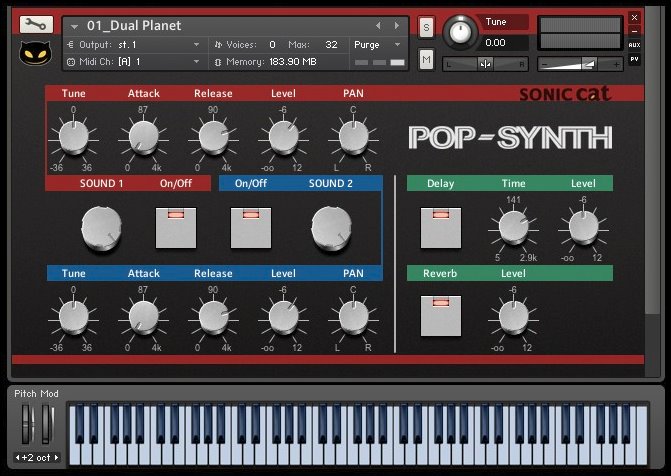Image resolution: width=671 pixels, height=476 pixels.
Task: Toggle the AUX sends button
Action: [634, 45]
